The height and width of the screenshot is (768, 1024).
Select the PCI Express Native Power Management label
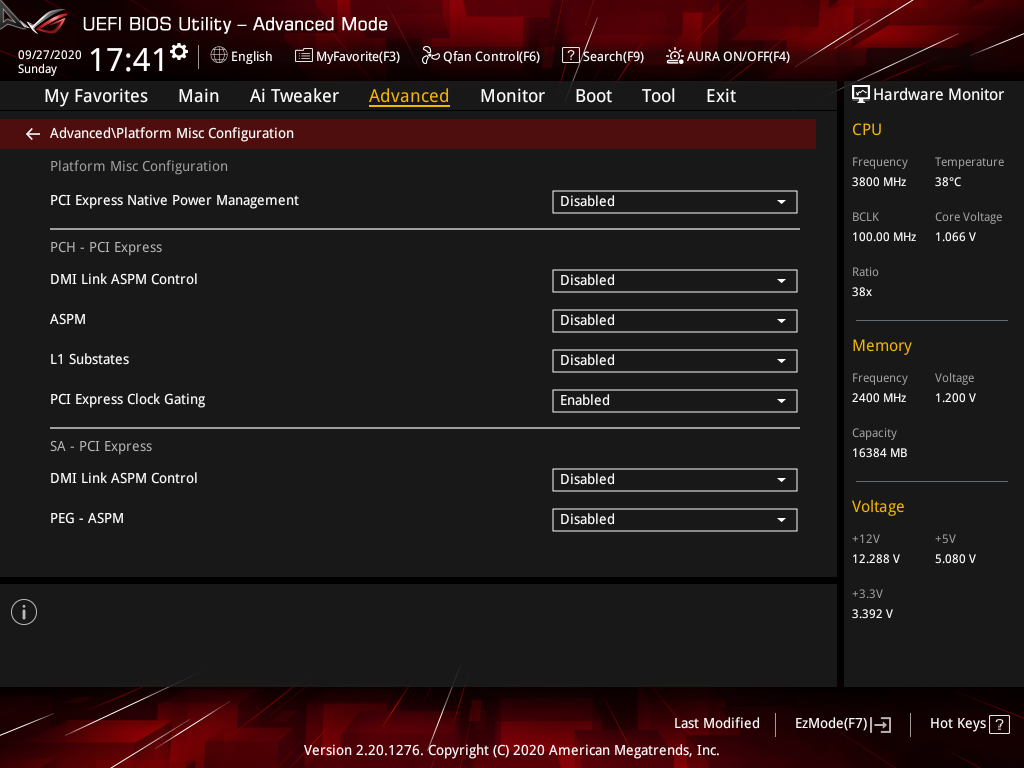(174, 200)
